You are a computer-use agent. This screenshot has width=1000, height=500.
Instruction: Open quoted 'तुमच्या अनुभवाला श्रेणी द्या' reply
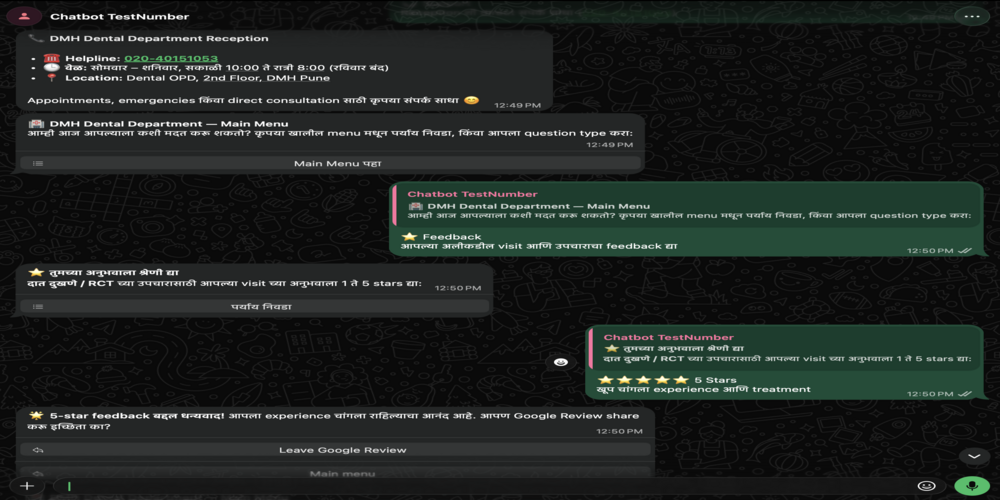coord(786,349)
